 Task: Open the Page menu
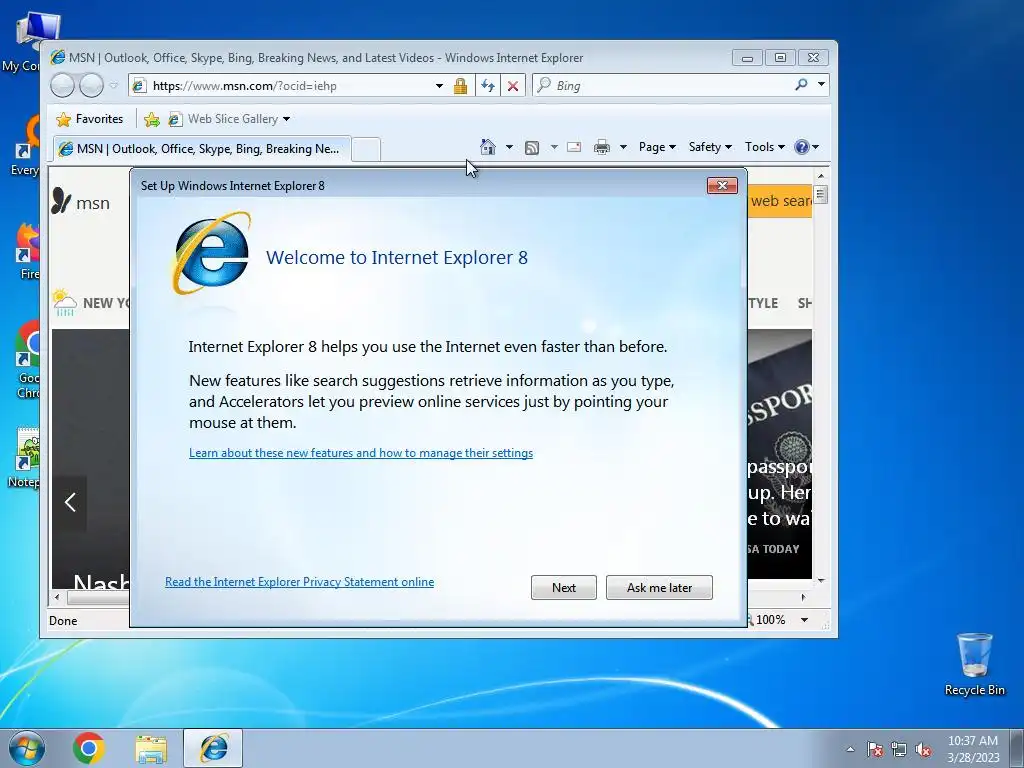coord(657,147)
